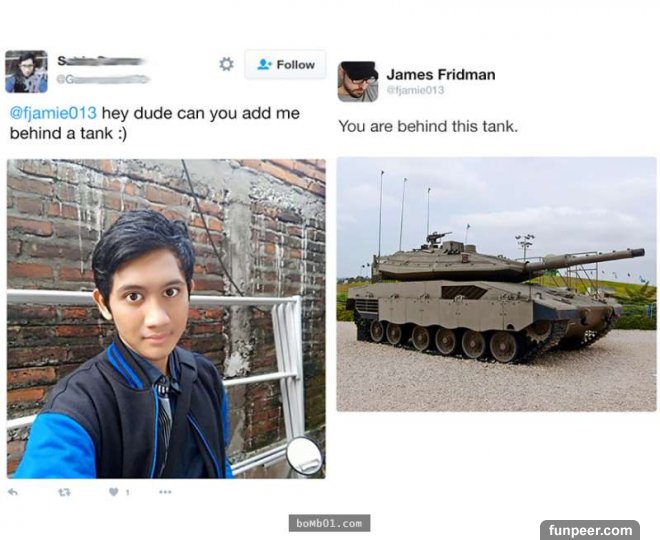Click the retweet icon
The width and height of the screenshot is (660, 540).
[64, 492]
